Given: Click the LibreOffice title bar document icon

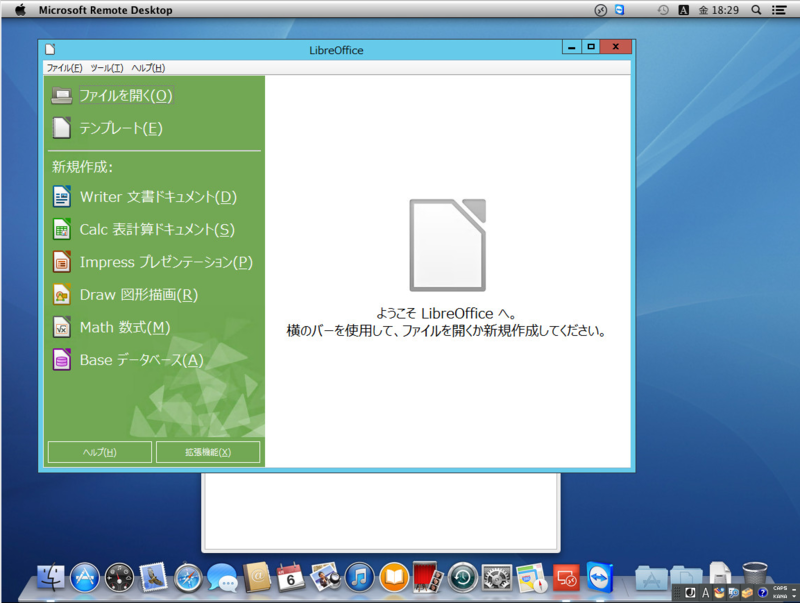Looking at the screenshot, I should (x=50, y=49).
